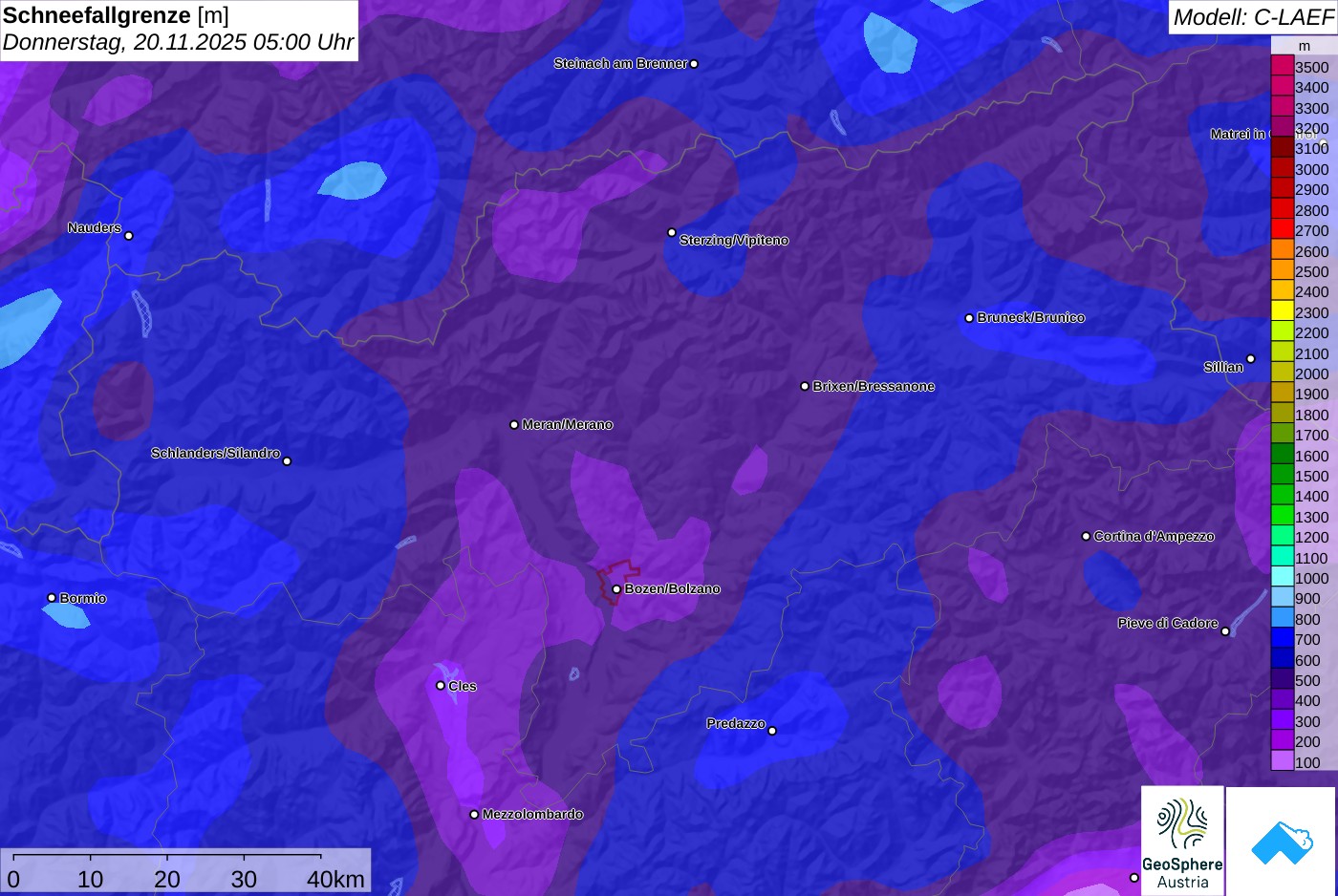The width and height of the screenshot is (1338, 896).
Task: Click the Mezzolombardo location dot
Action: (x=474, y=815)
